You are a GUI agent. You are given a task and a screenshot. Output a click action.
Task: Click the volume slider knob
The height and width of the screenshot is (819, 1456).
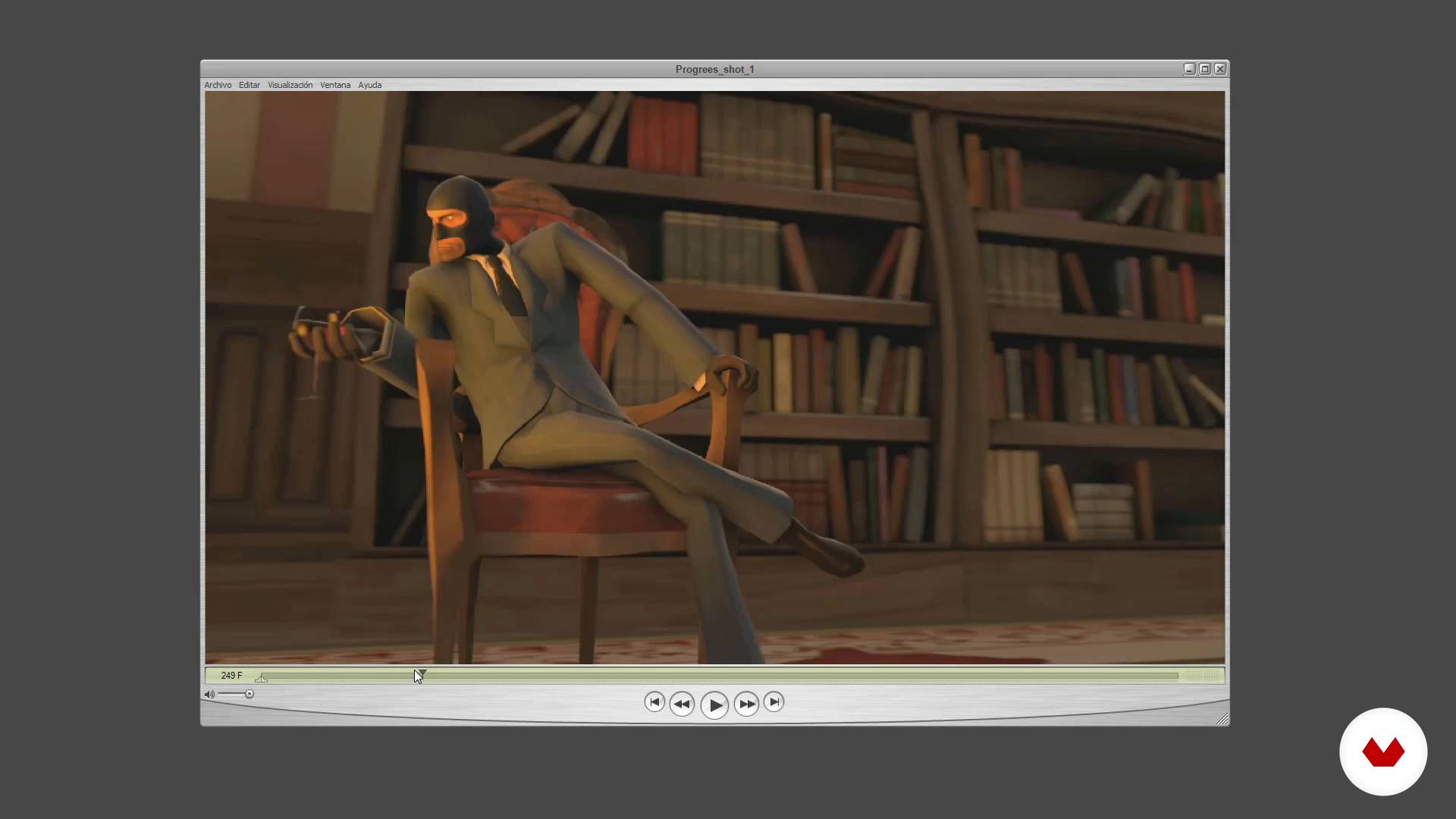click(249, 694)
